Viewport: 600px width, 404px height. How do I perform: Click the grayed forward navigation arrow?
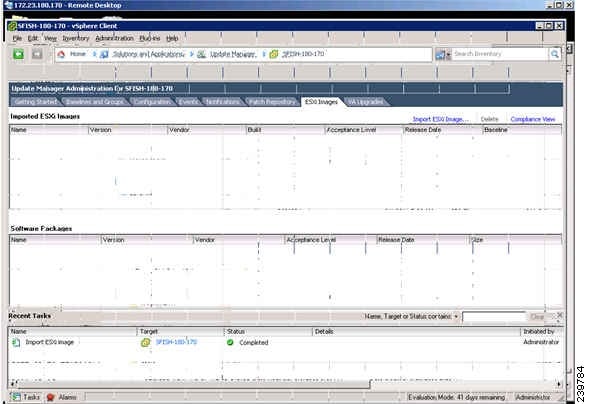[37, 54]
